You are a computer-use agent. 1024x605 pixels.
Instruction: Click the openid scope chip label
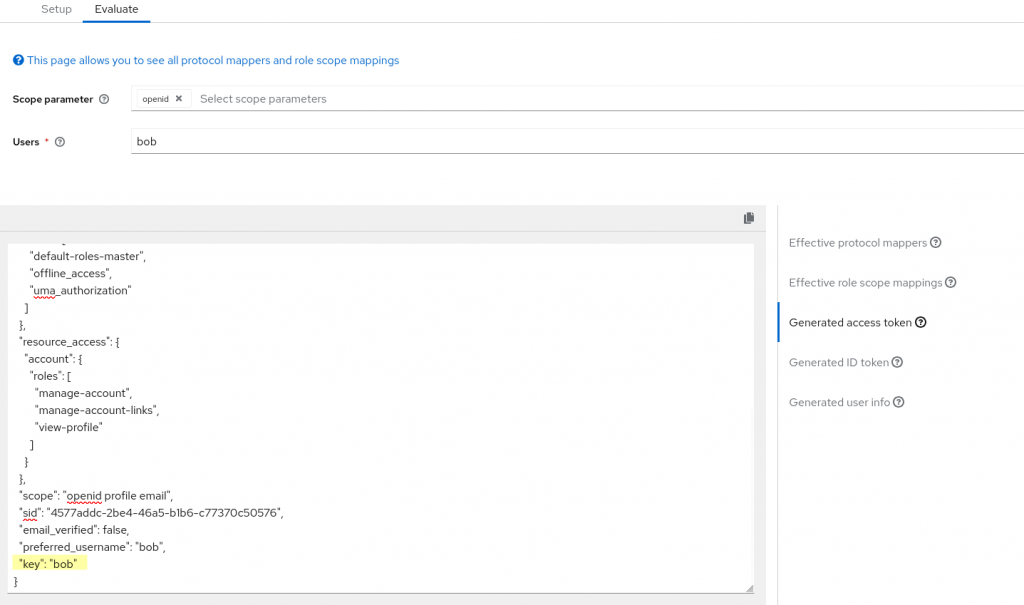[155, 99]
